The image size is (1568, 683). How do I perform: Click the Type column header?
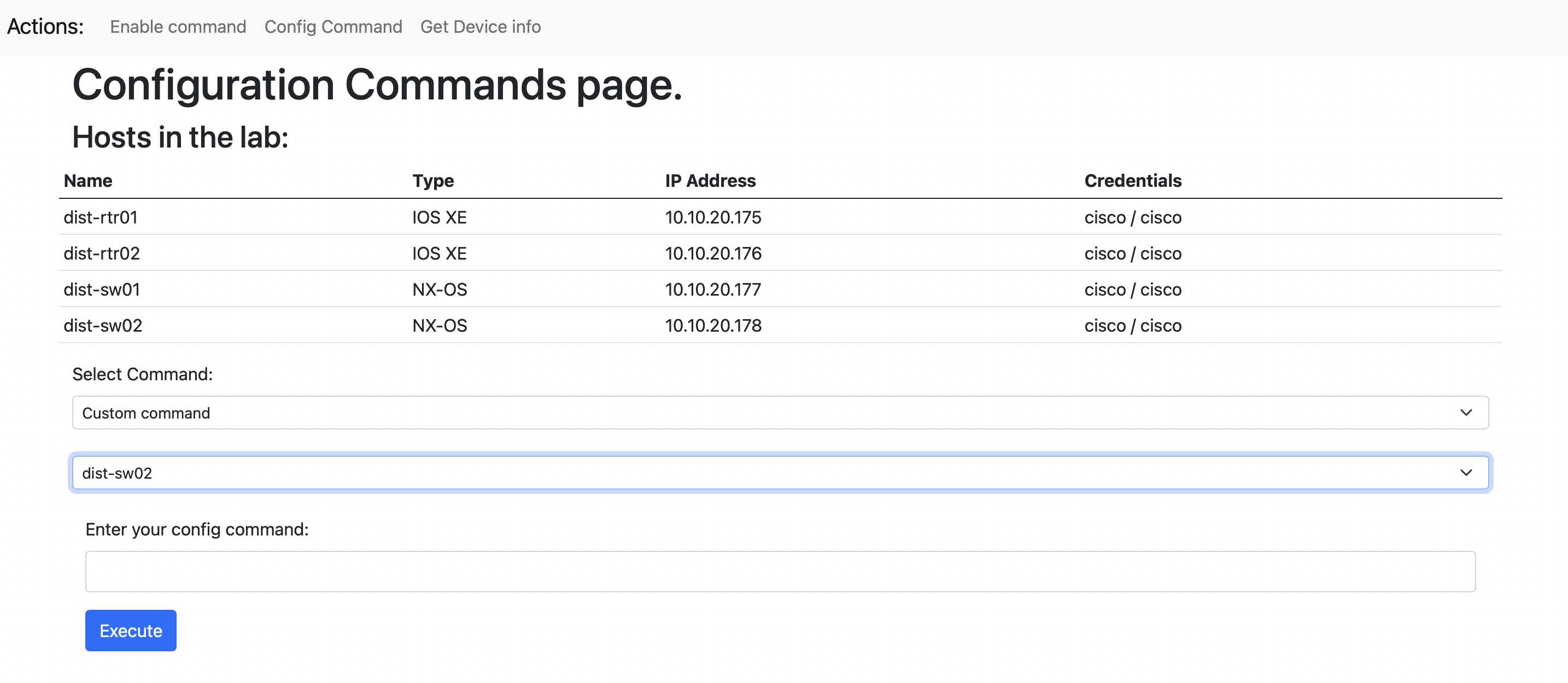[433, 180]
